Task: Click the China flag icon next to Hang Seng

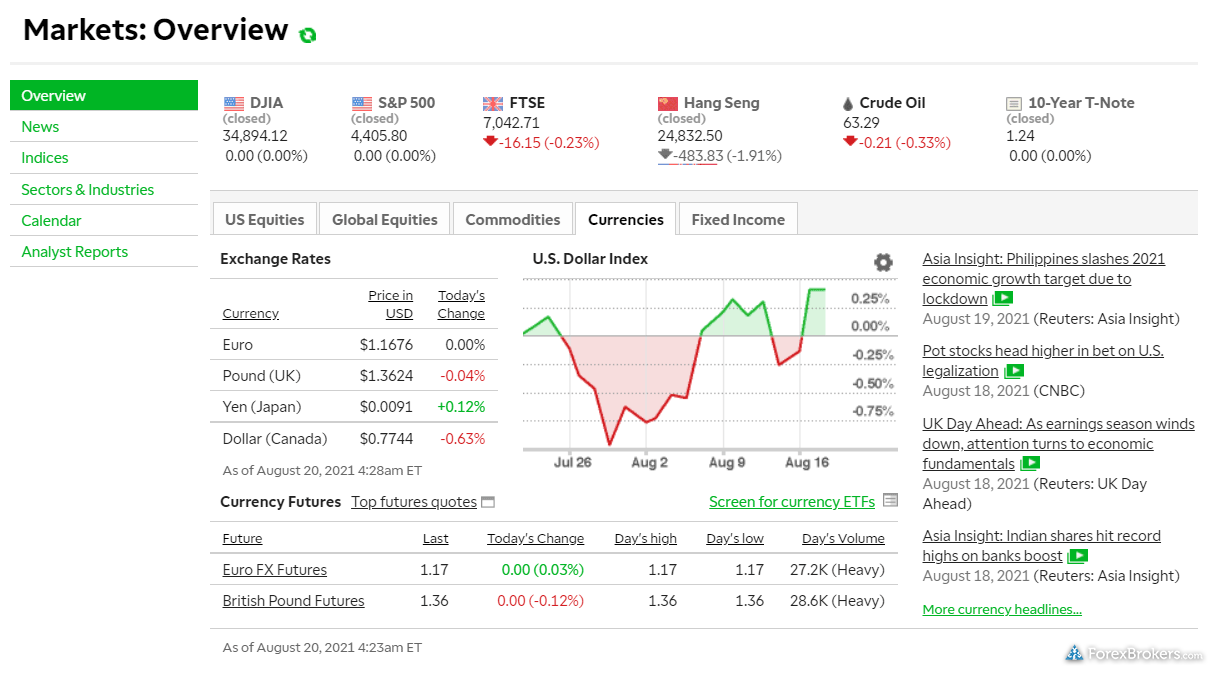Action: [668, 103]
